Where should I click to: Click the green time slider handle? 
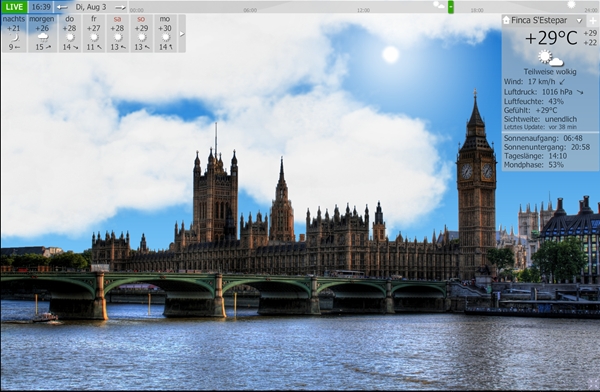point(451,7)
